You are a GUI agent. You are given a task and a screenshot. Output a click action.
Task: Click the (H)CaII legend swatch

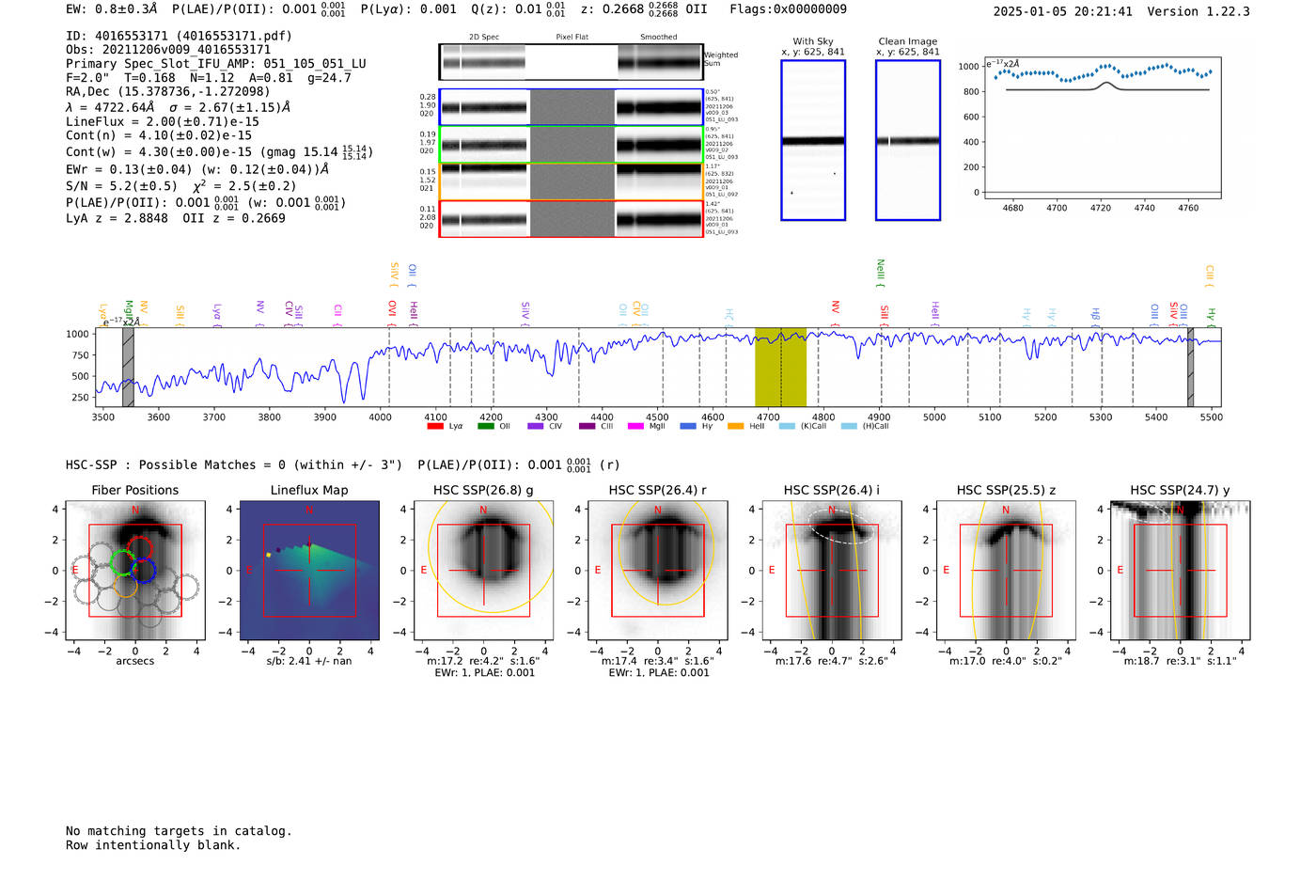click(850, 426)
